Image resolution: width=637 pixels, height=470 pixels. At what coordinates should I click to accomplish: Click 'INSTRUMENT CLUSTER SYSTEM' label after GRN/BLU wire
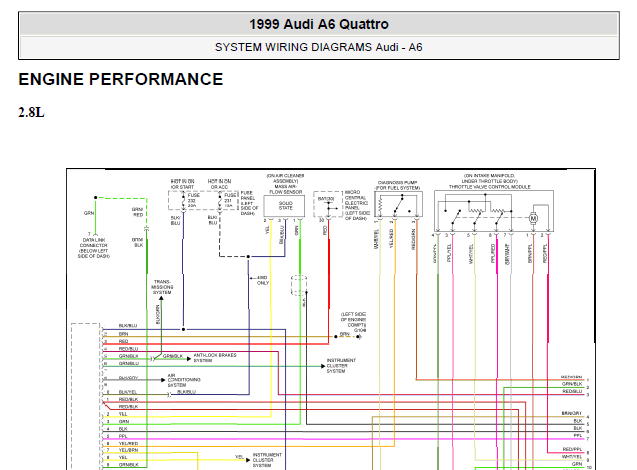point(341,366)
